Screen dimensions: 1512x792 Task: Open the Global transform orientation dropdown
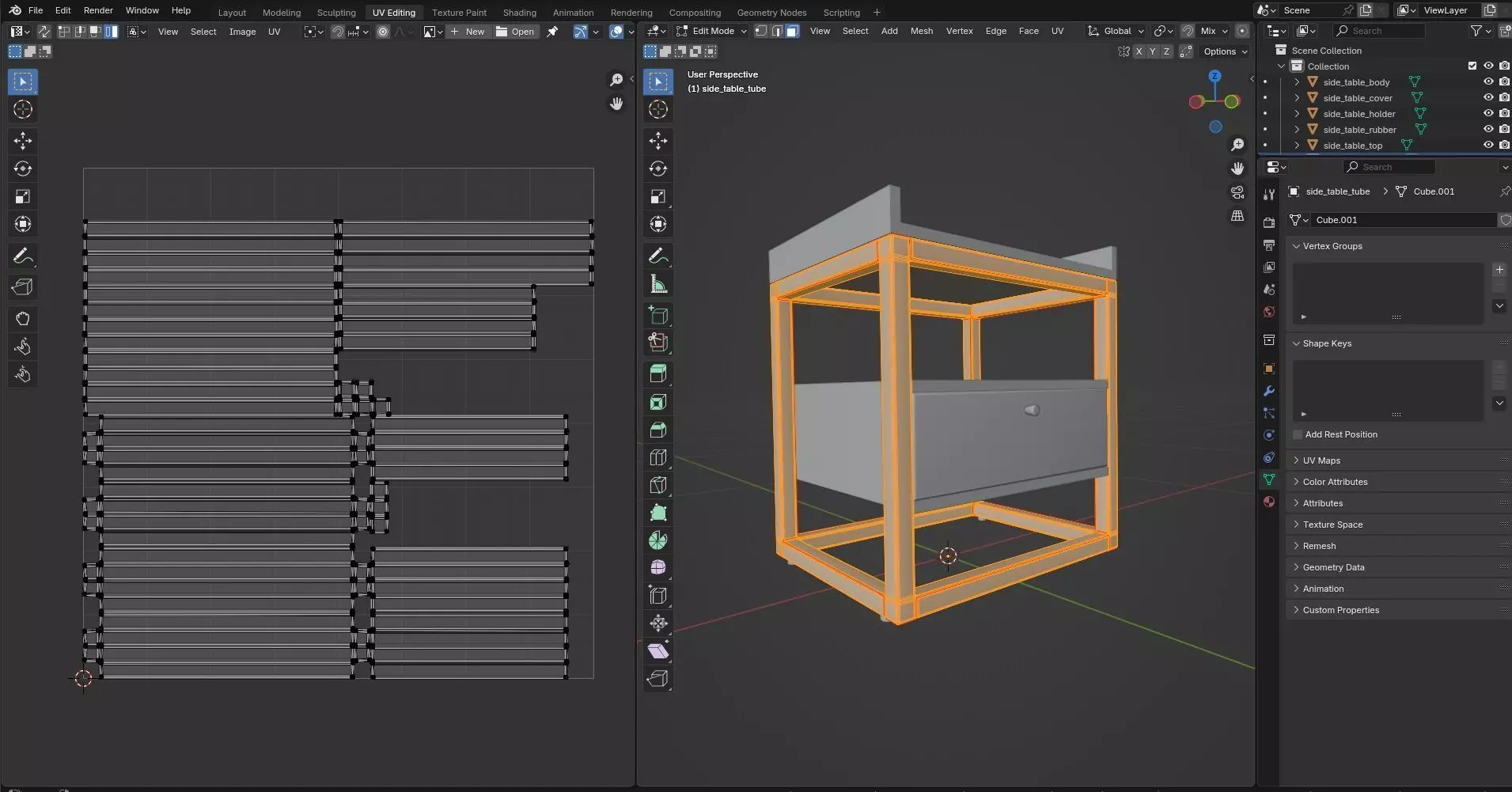click(x=1116, y=31)
